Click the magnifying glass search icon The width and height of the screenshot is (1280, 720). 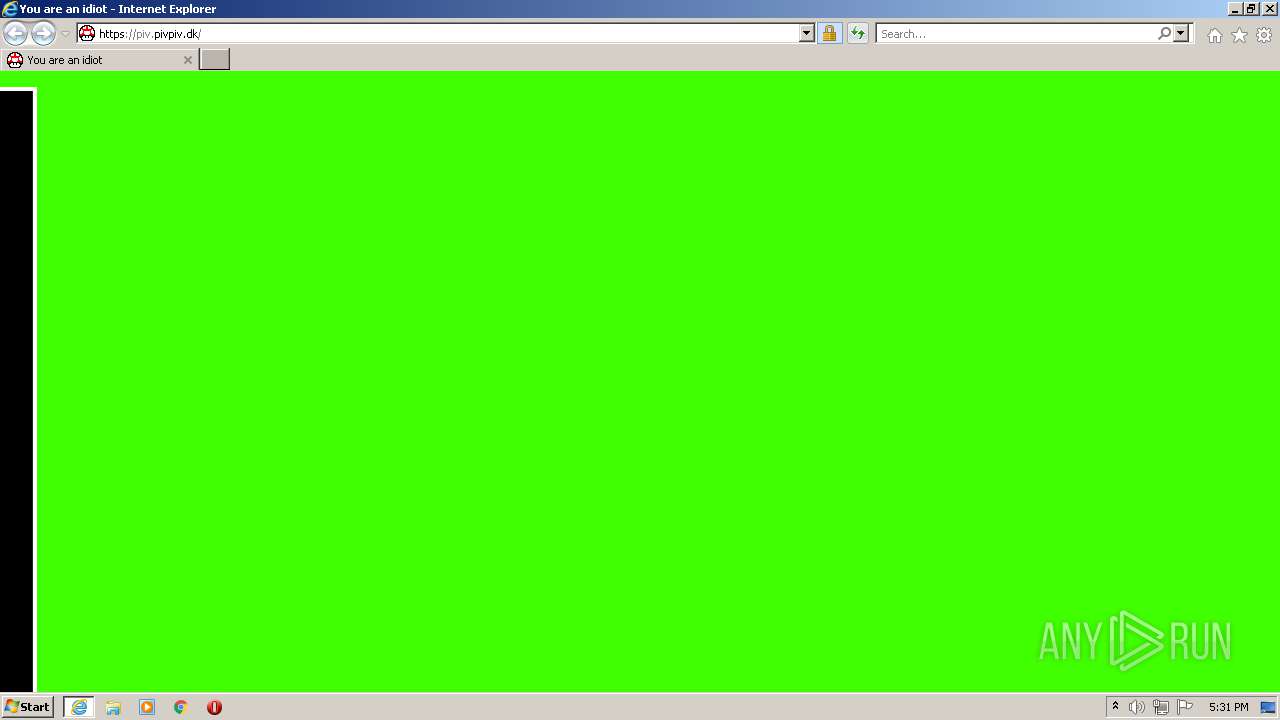click(x=1164, y=33)
